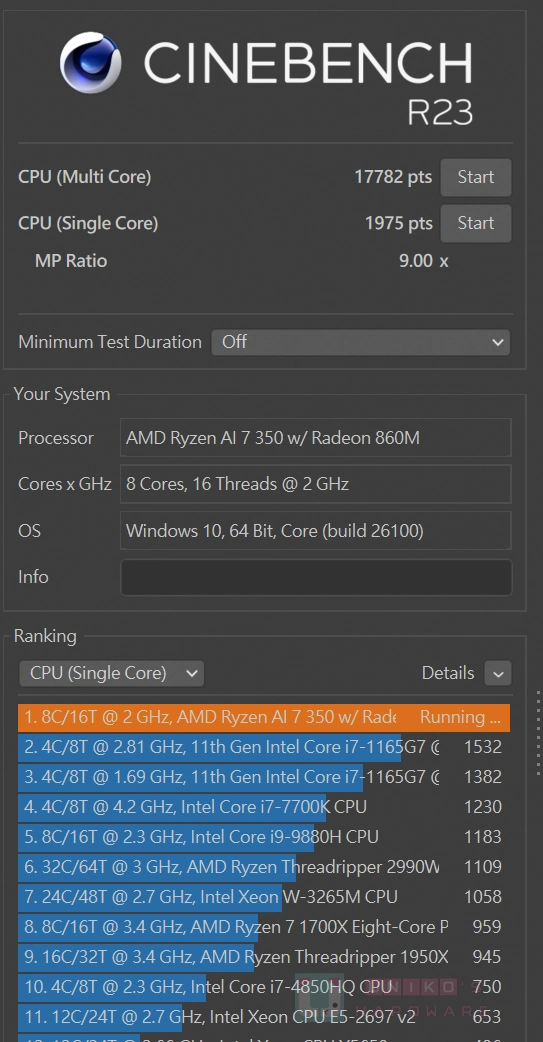Select the Threadripper 2990W ranking row

click(x=264, y=867)
